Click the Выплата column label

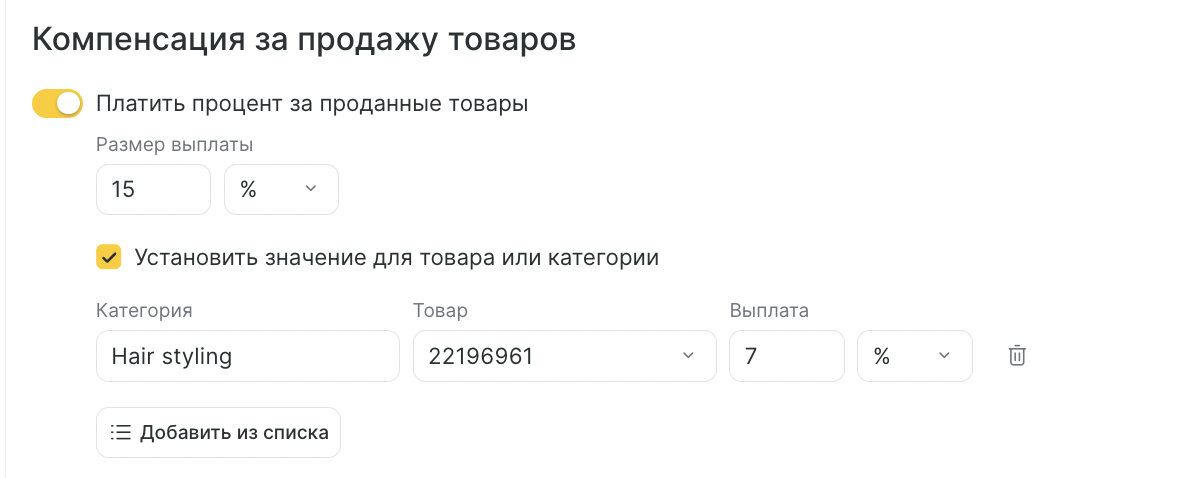769,311
